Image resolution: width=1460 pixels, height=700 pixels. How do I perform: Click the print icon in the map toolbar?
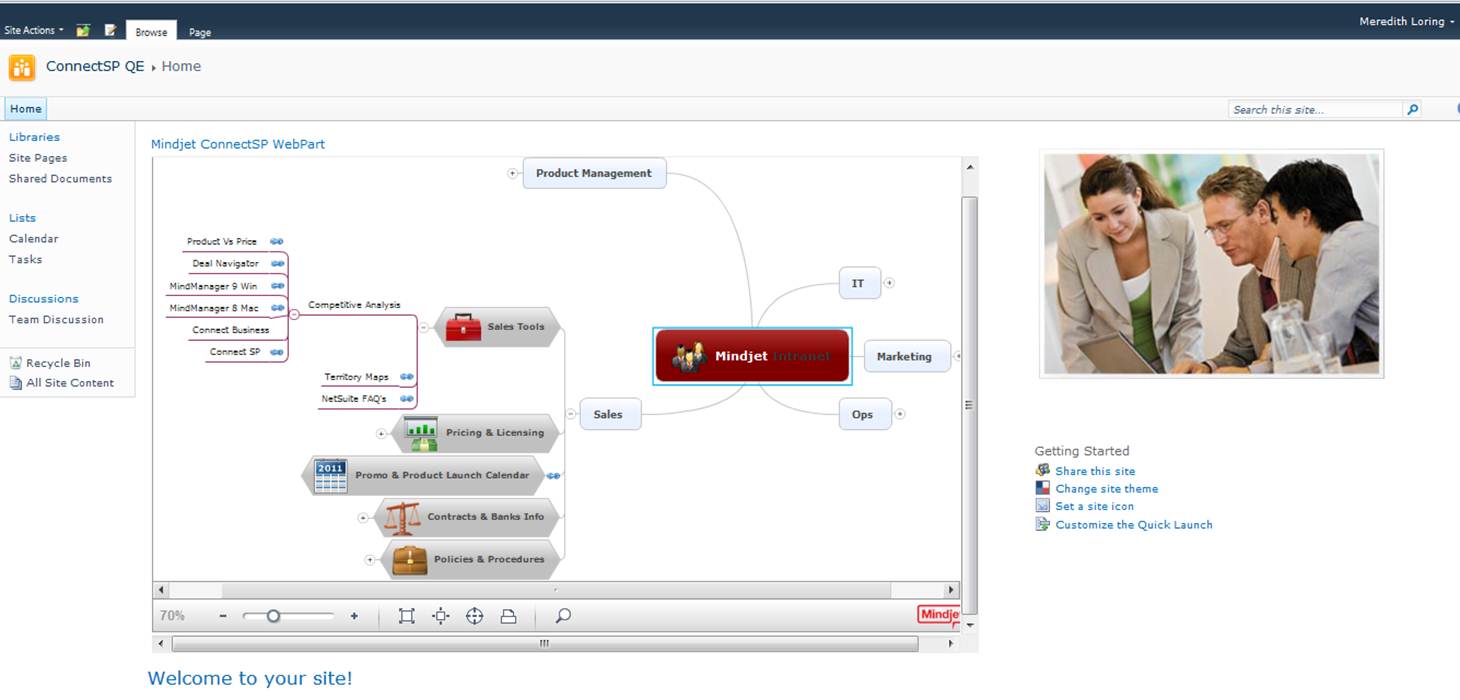point(508,616)
